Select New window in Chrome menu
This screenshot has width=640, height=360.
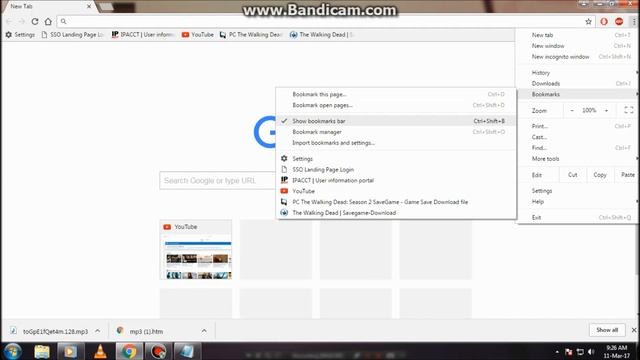click(x=578, y=46)
